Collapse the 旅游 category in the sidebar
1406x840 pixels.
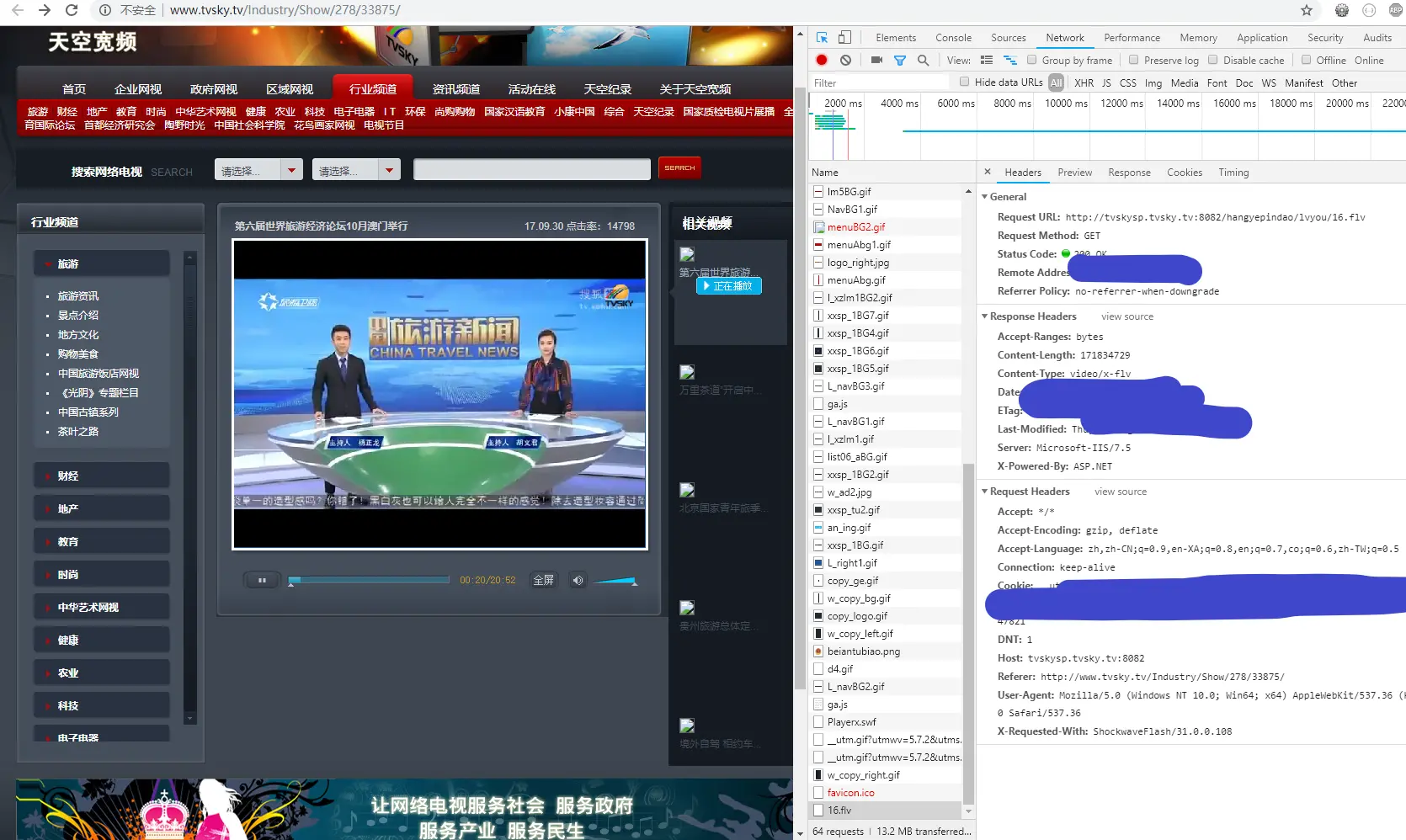pos(102,263)
